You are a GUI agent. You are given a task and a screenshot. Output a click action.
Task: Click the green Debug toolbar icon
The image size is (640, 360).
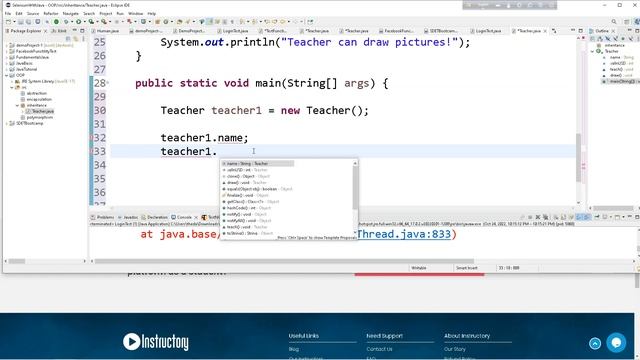point(56,22)
